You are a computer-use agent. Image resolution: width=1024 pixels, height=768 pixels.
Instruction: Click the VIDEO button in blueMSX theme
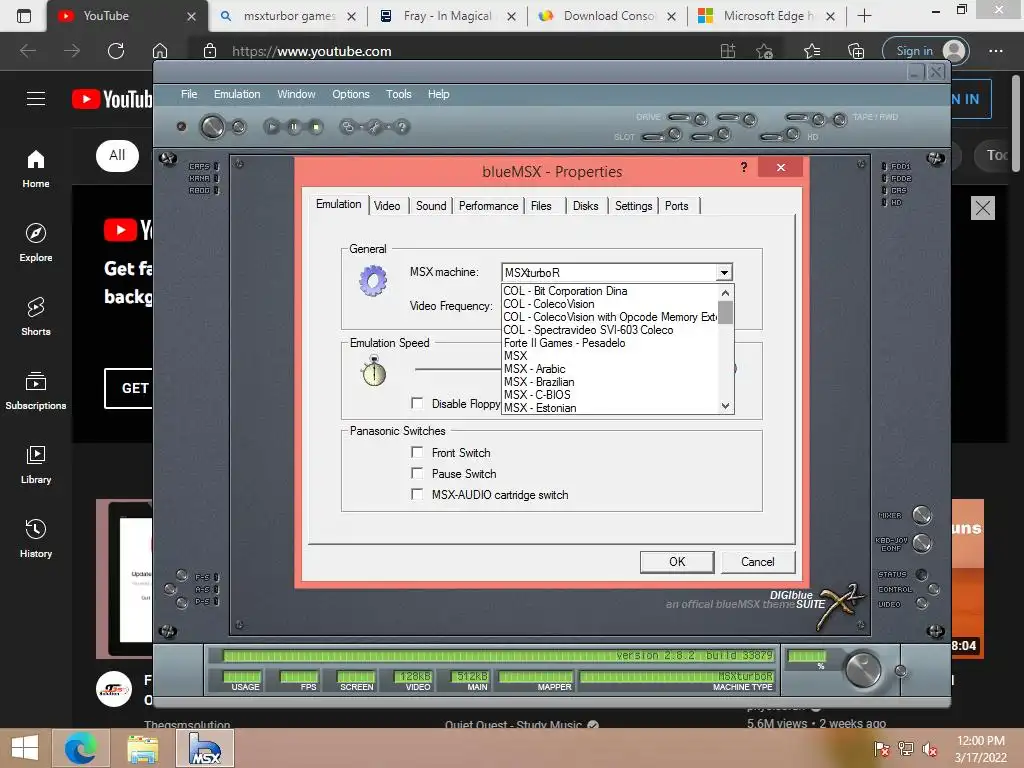click(x=921, y=603)
